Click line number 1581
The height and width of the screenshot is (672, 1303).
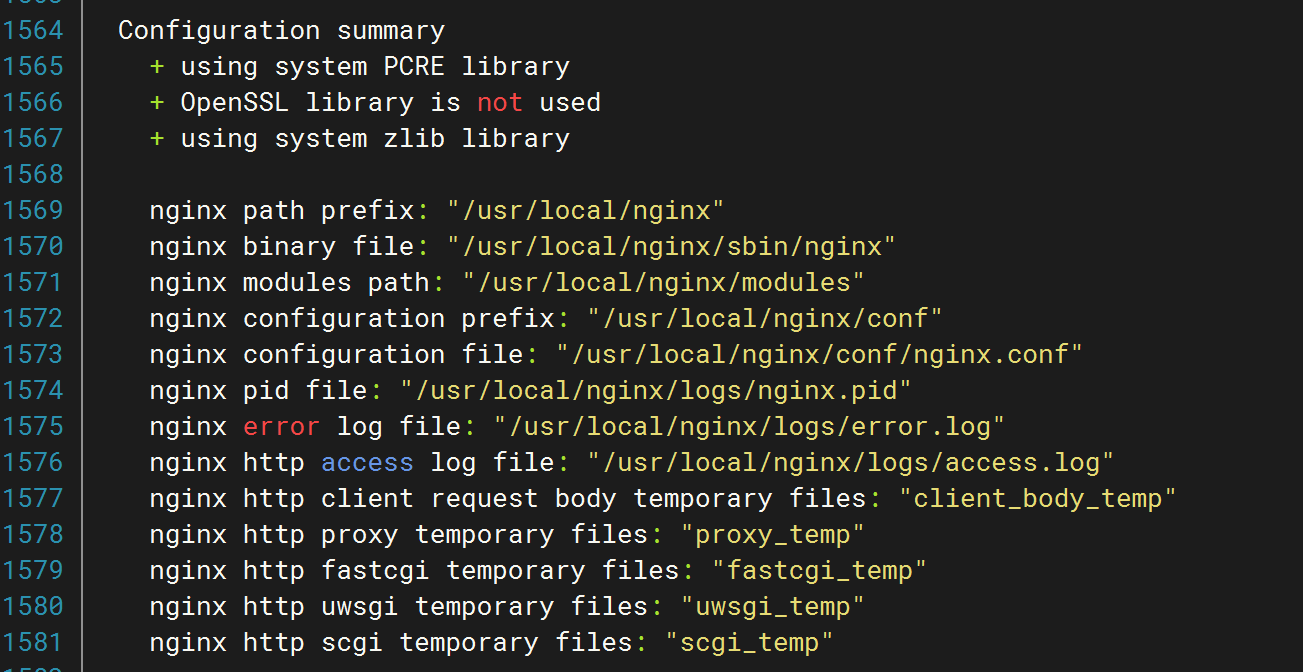(33, 643)
